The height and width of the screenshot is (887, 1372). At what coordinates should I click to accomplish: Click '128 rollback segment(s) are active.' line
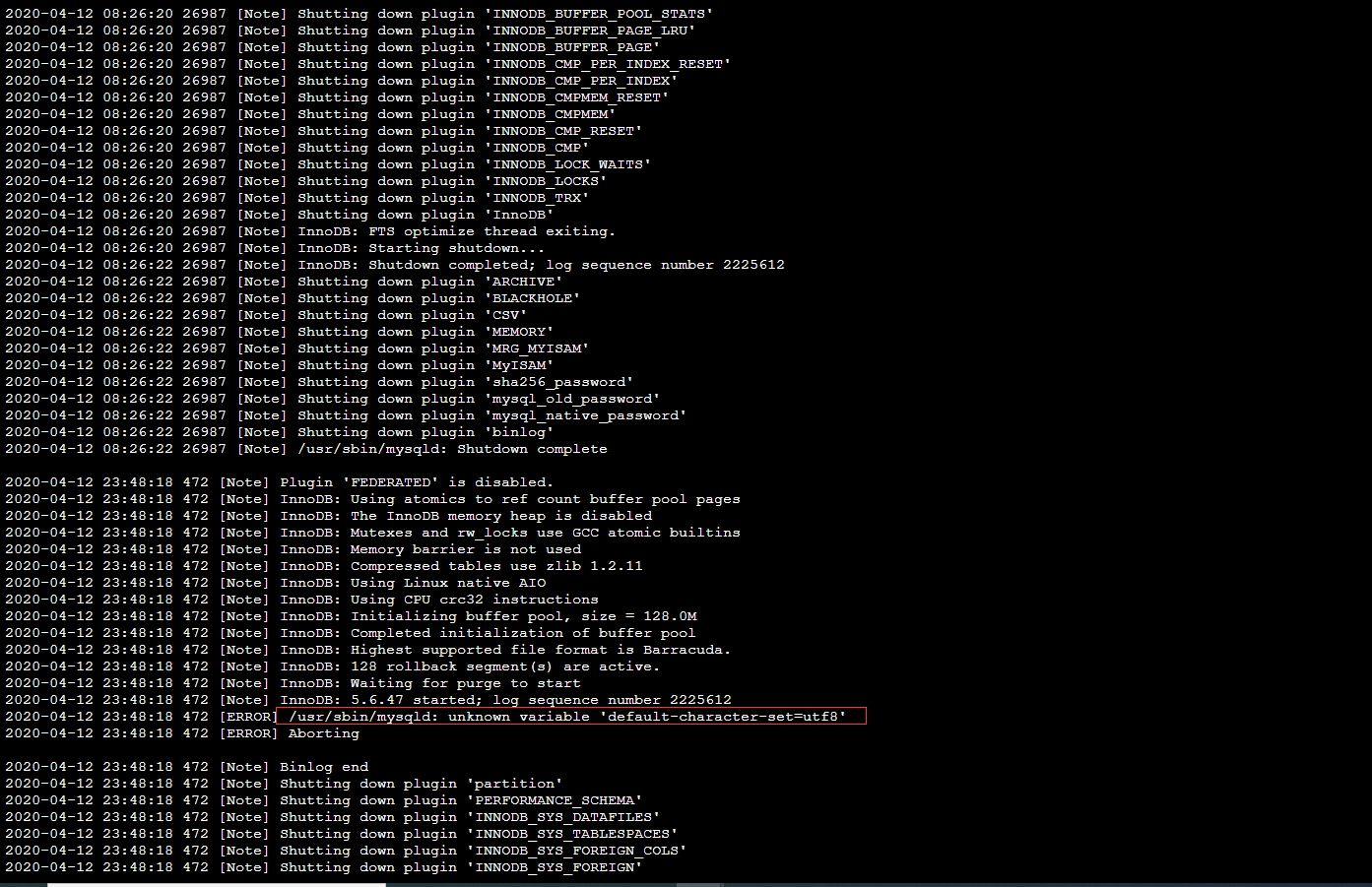click(x=333, y=666)
